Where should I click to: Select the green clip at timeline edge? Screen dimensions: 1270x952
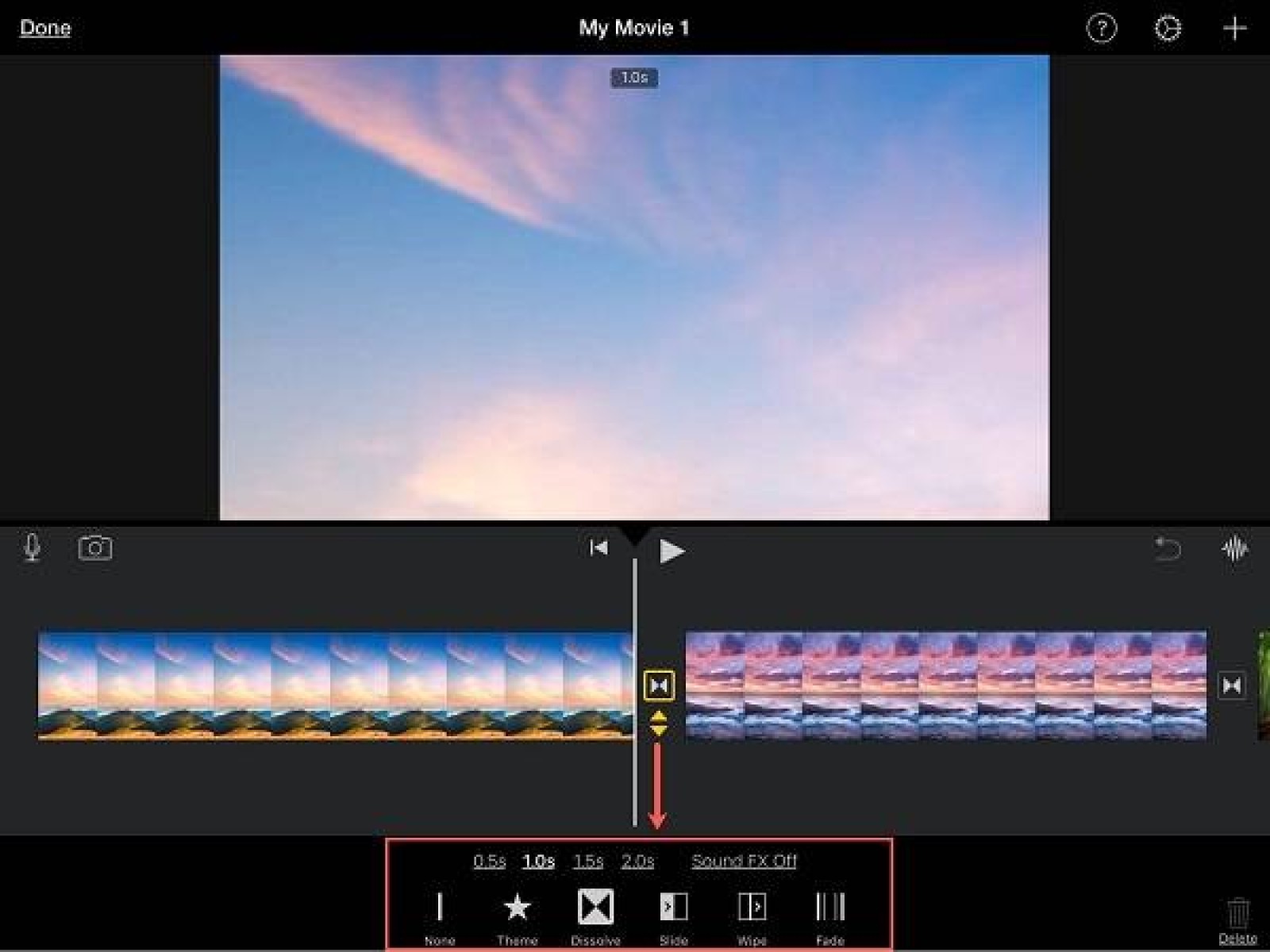[x=1264, y=685]
